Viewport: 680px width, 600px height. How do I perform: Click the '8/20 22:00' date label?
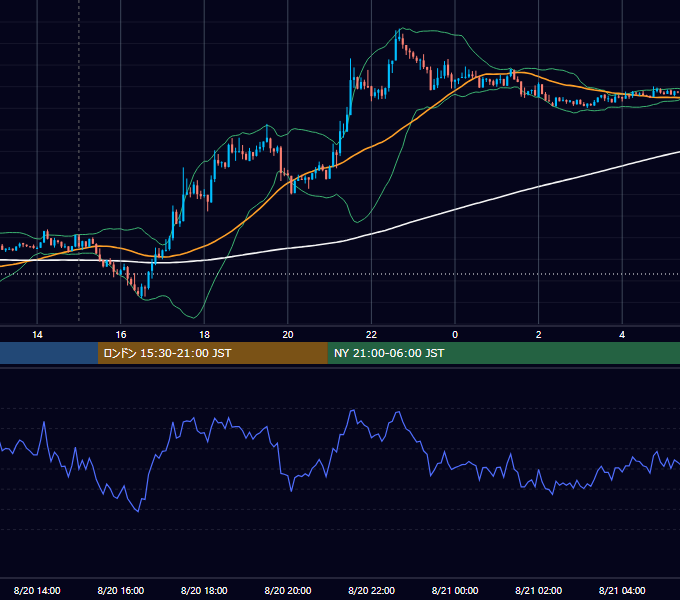coord(372,590)
